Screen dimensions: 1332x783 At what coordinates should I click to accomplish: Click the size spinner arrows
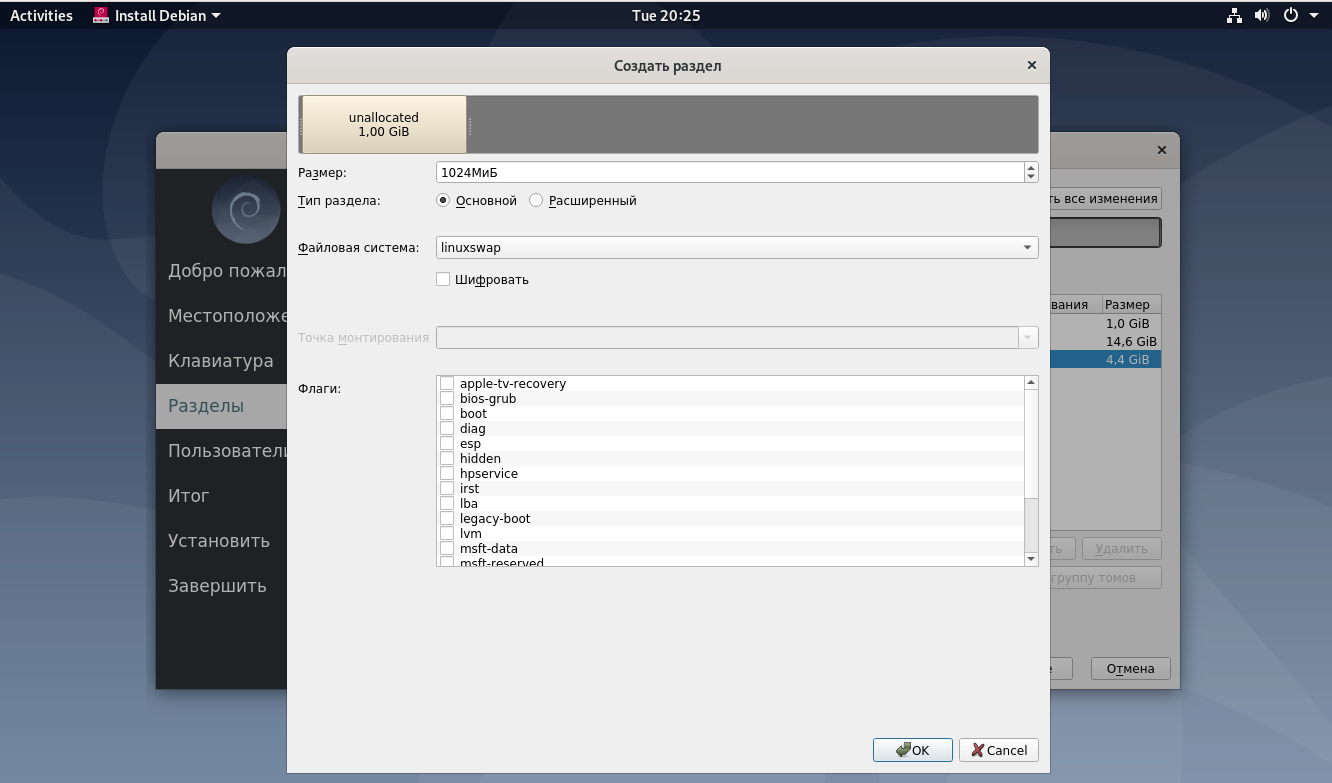(x=1031, y=172)
